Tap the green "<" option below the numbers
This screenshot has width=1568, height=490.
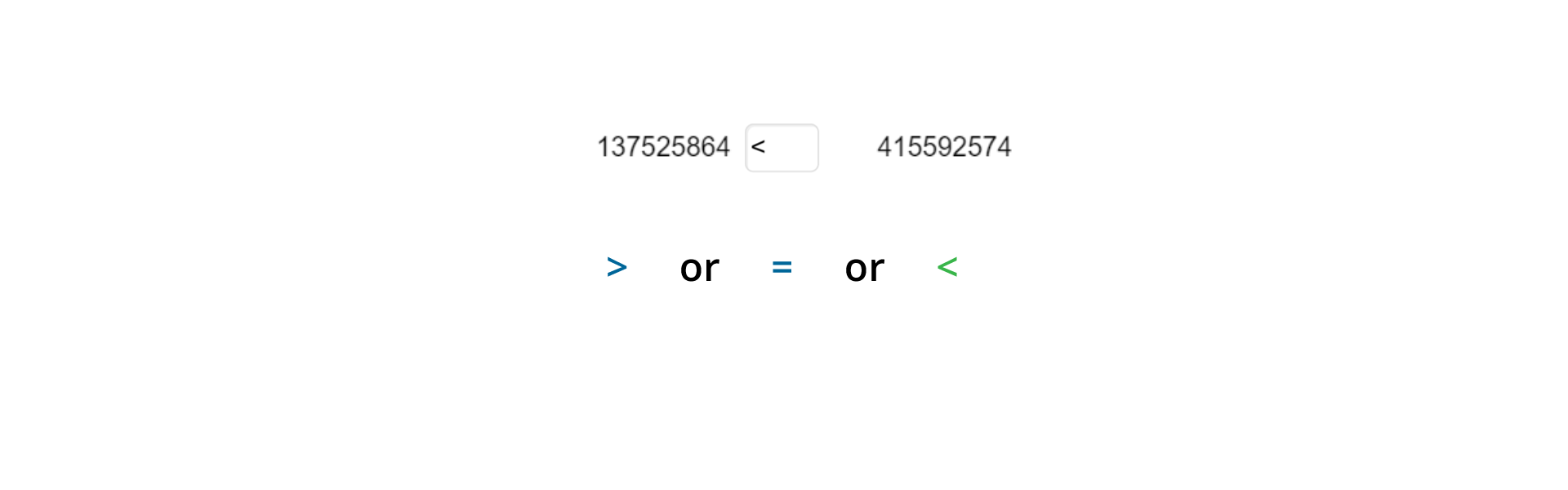947,267
